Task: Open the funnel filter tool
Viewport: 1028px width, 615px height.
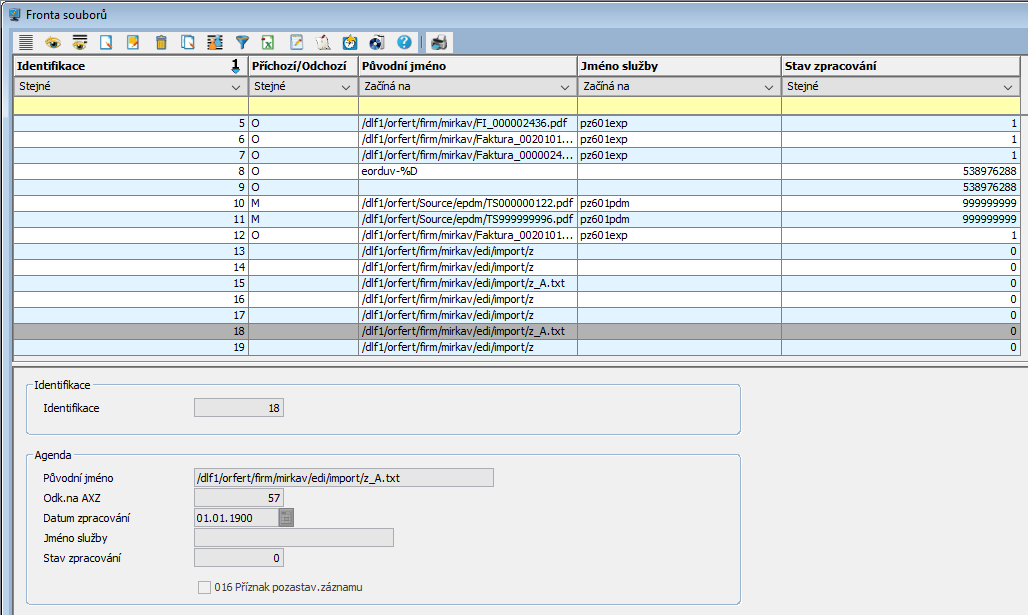Action: [242, 42]
